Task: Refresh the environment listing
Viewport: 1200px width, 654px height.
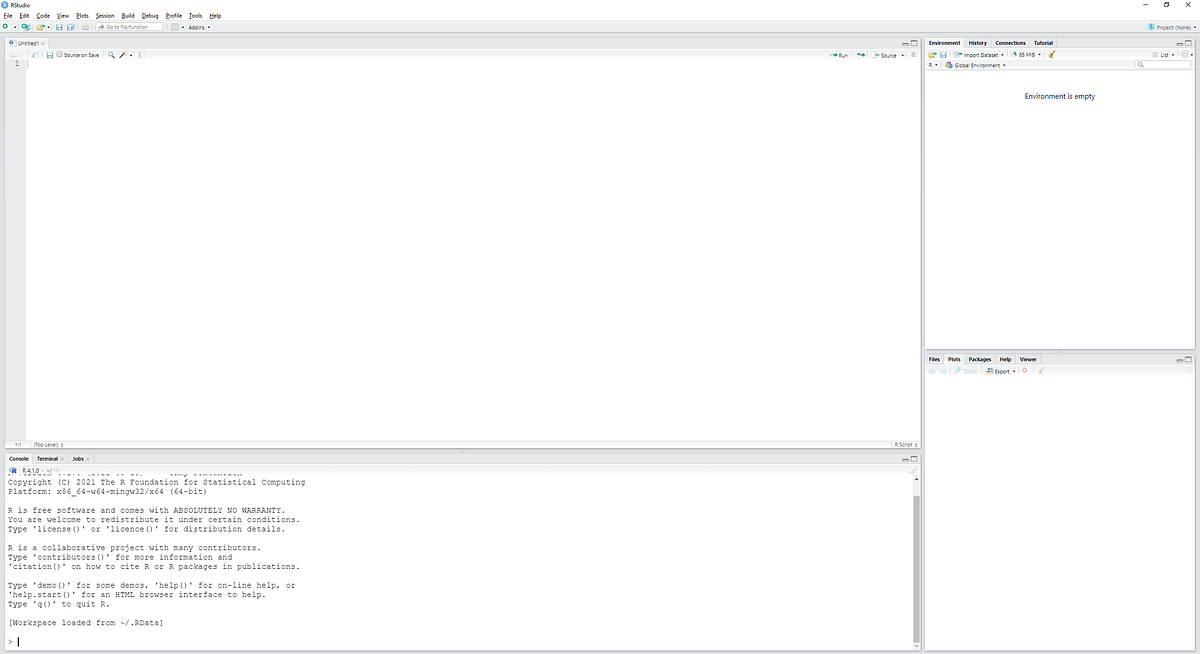Action: pyautogui.click(x=1184, y=55)
